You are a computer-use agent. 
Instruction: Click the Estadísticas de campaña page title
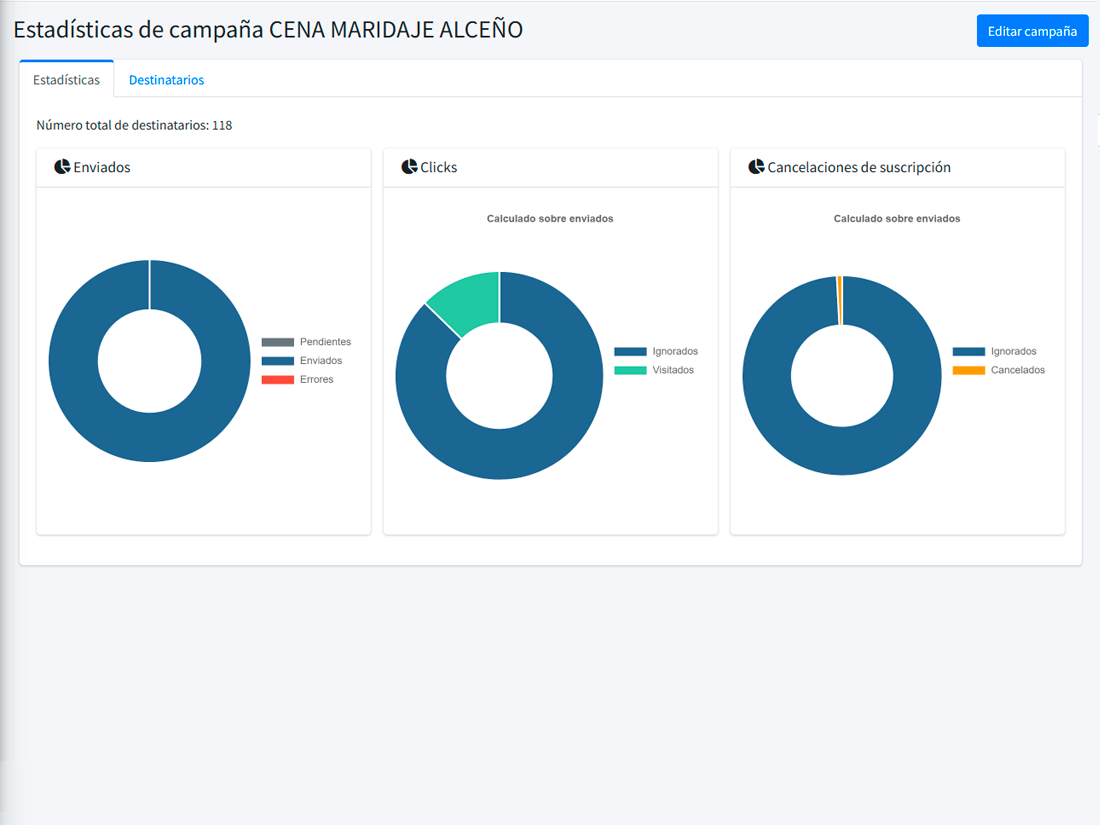pos(268,29)
